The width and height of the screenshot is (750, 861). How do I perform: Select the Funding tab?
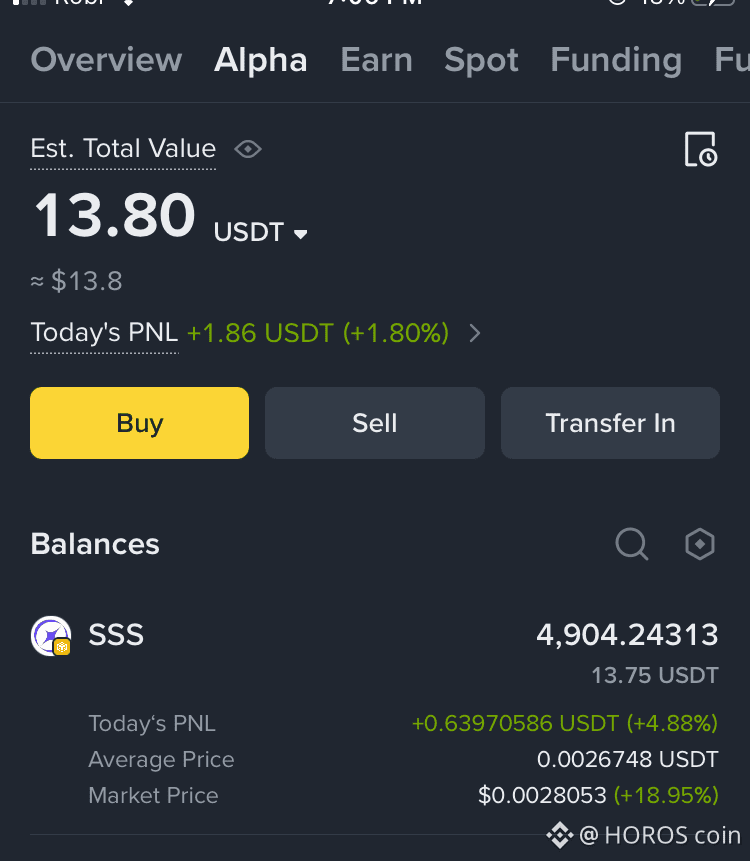(x=616, y=59)
